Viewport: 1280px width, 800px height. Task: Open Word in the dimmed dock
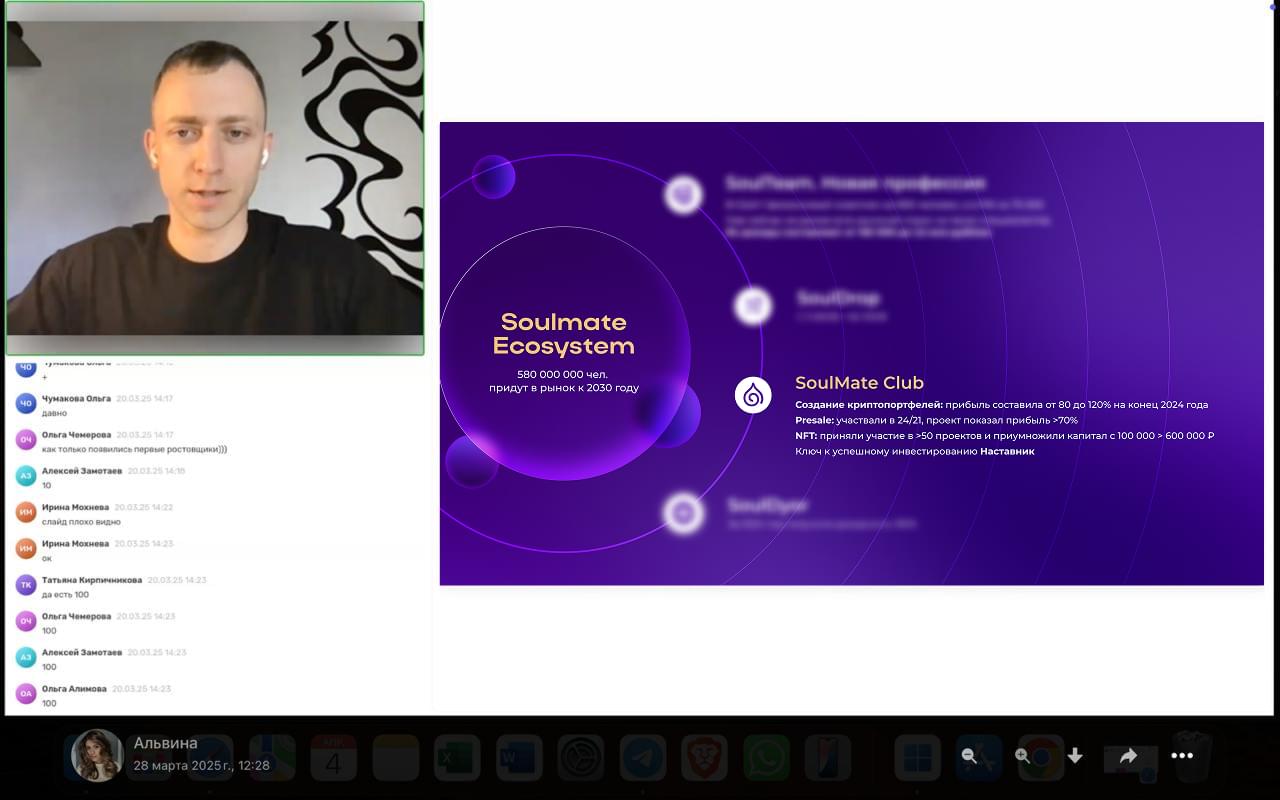(519, 757)
